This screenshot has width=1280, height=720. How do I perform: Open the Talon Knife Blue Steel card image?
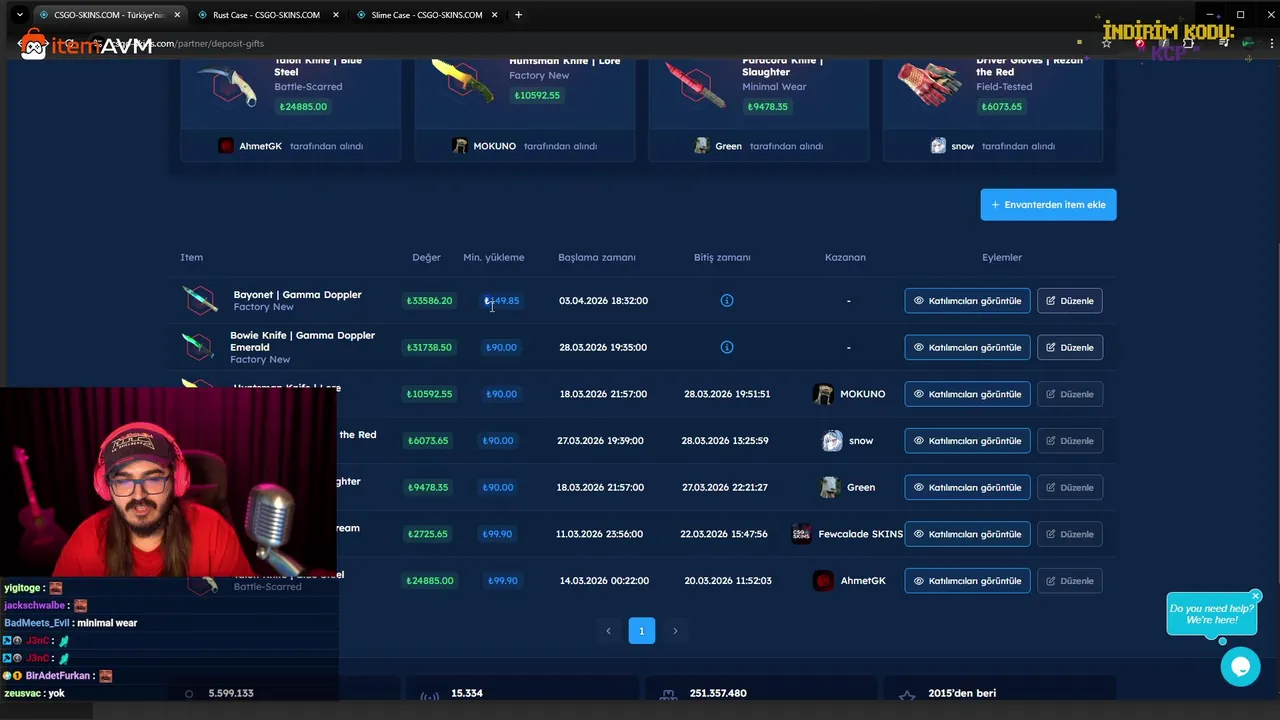coord(228,85)
